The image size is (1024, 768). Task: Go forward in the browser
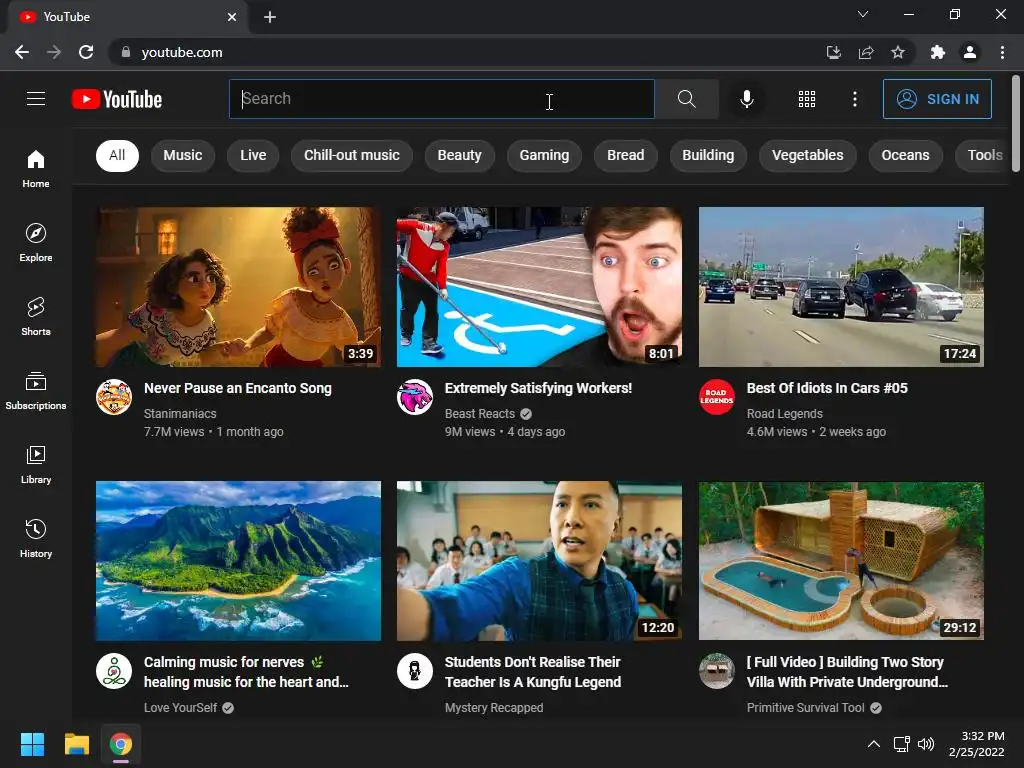click(x=54, y=52)
